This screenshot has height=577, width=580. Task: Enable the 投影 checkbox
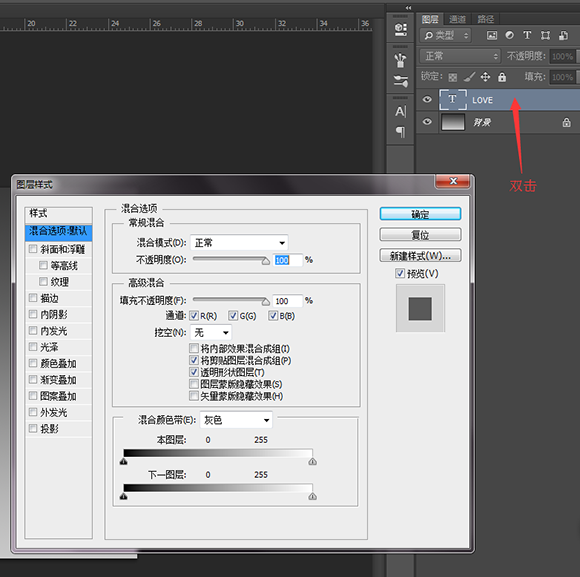coord(33,428)
